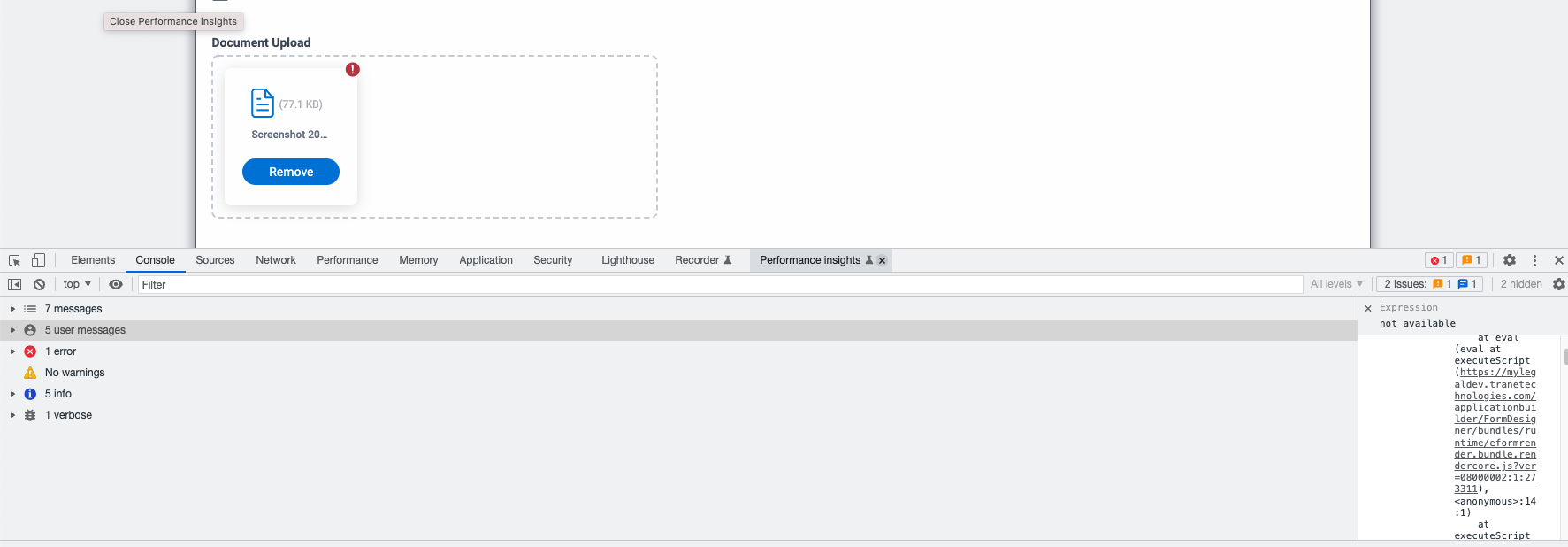
Task: Click the inspect element picker icon
Action: 15,260
